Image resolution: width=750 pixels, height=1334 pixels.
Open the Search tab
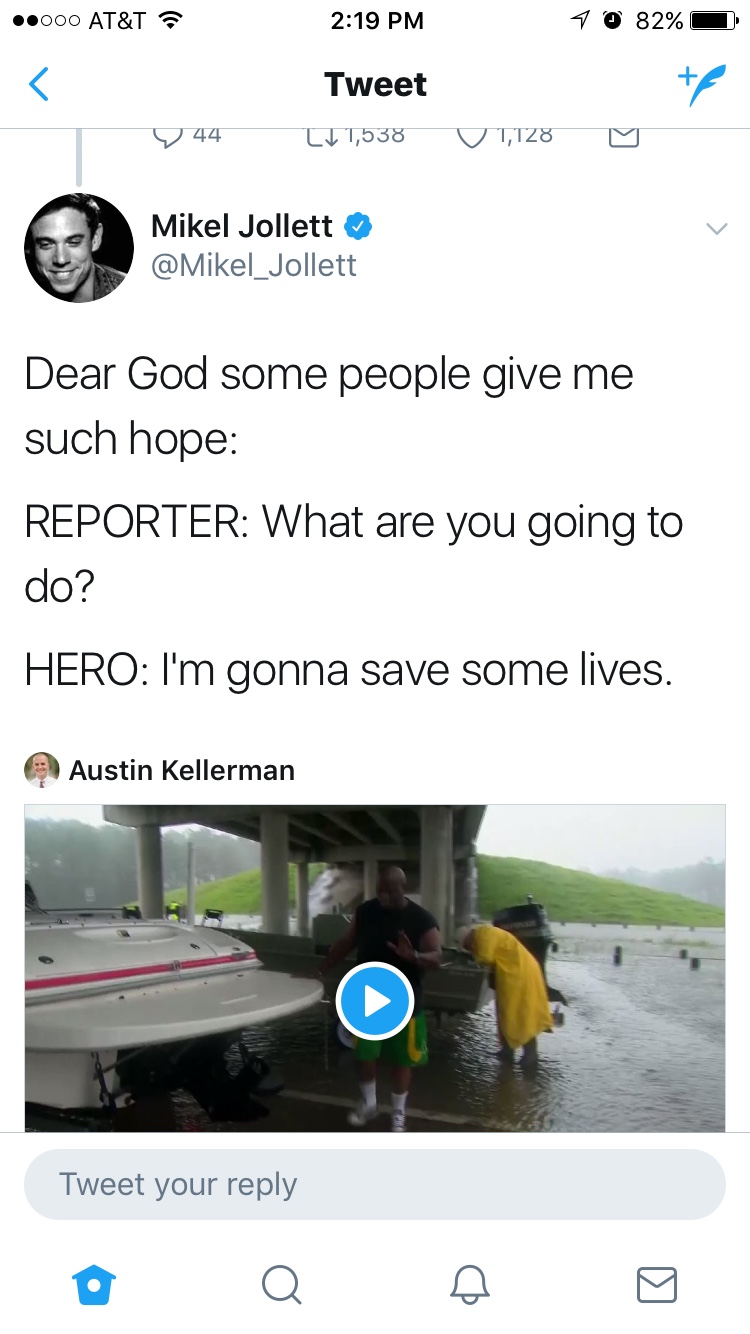(x=281, y=1284)
